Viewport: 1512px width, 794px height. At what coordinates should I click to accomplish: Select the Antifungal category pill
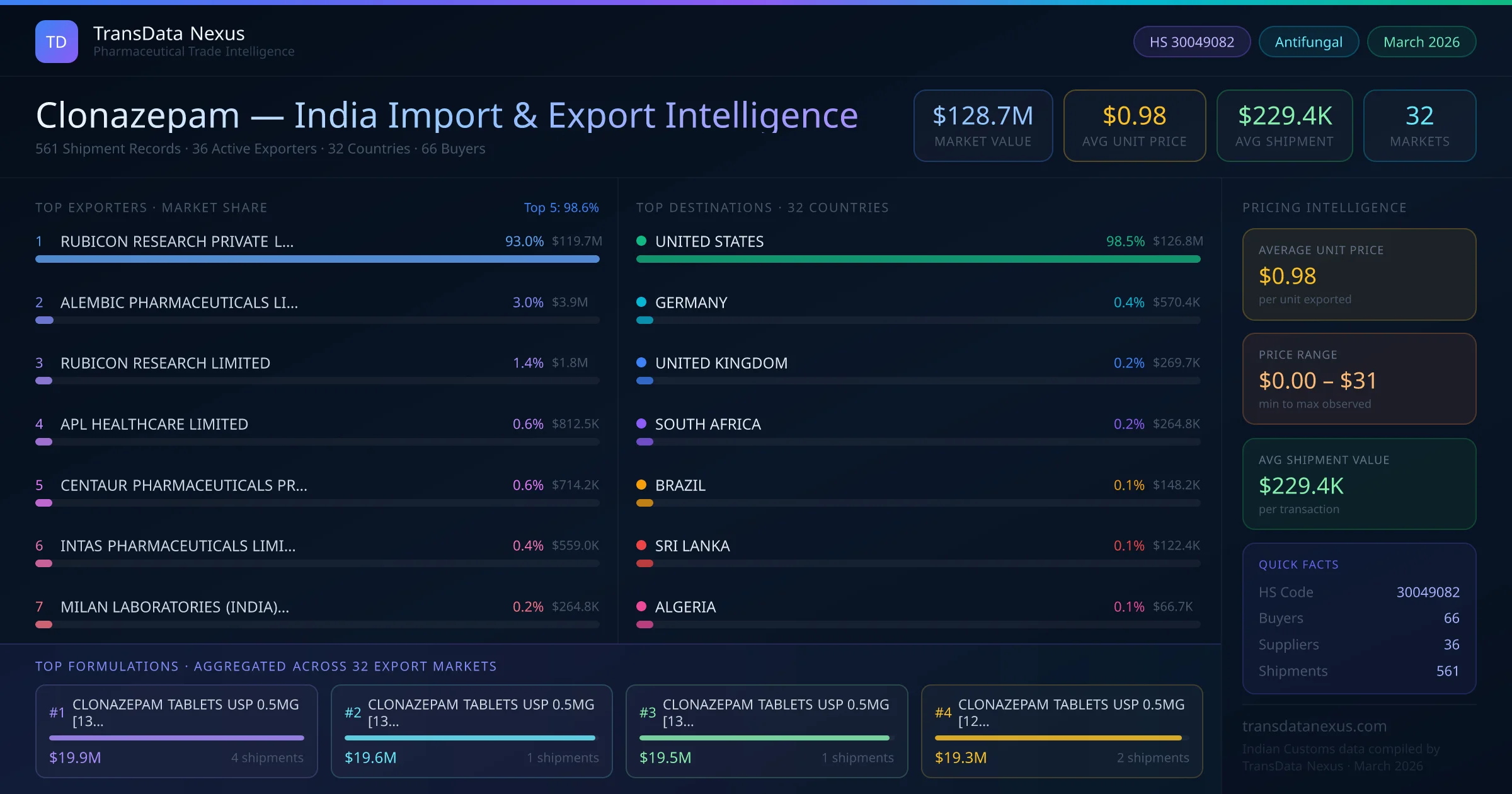click(x=1309, y=42)
